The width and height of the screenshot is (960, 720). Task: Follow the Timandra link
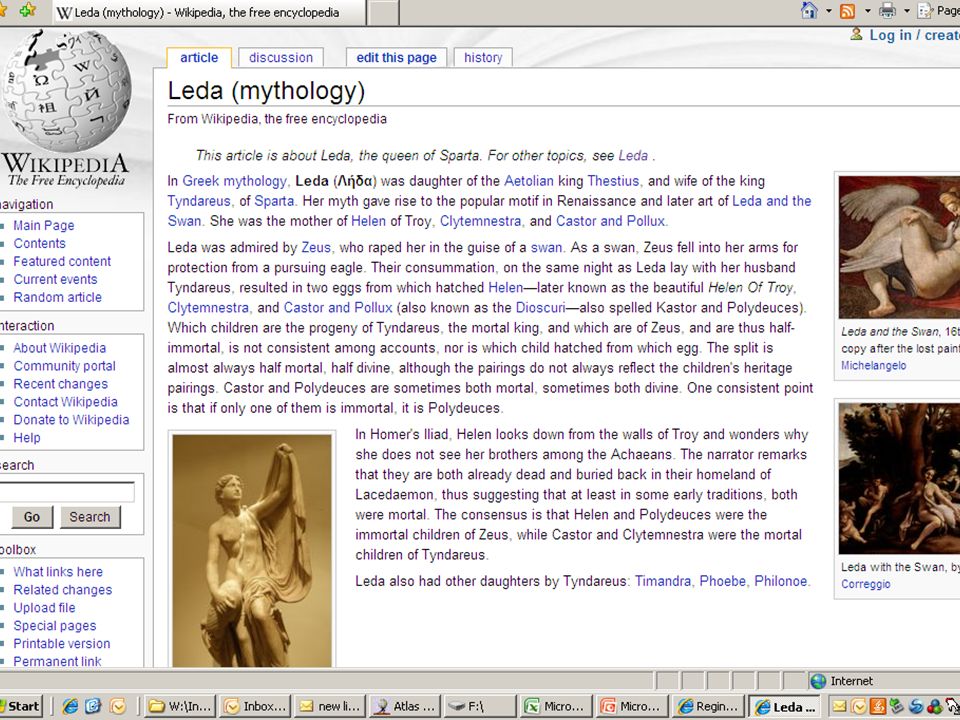point(663,581)
